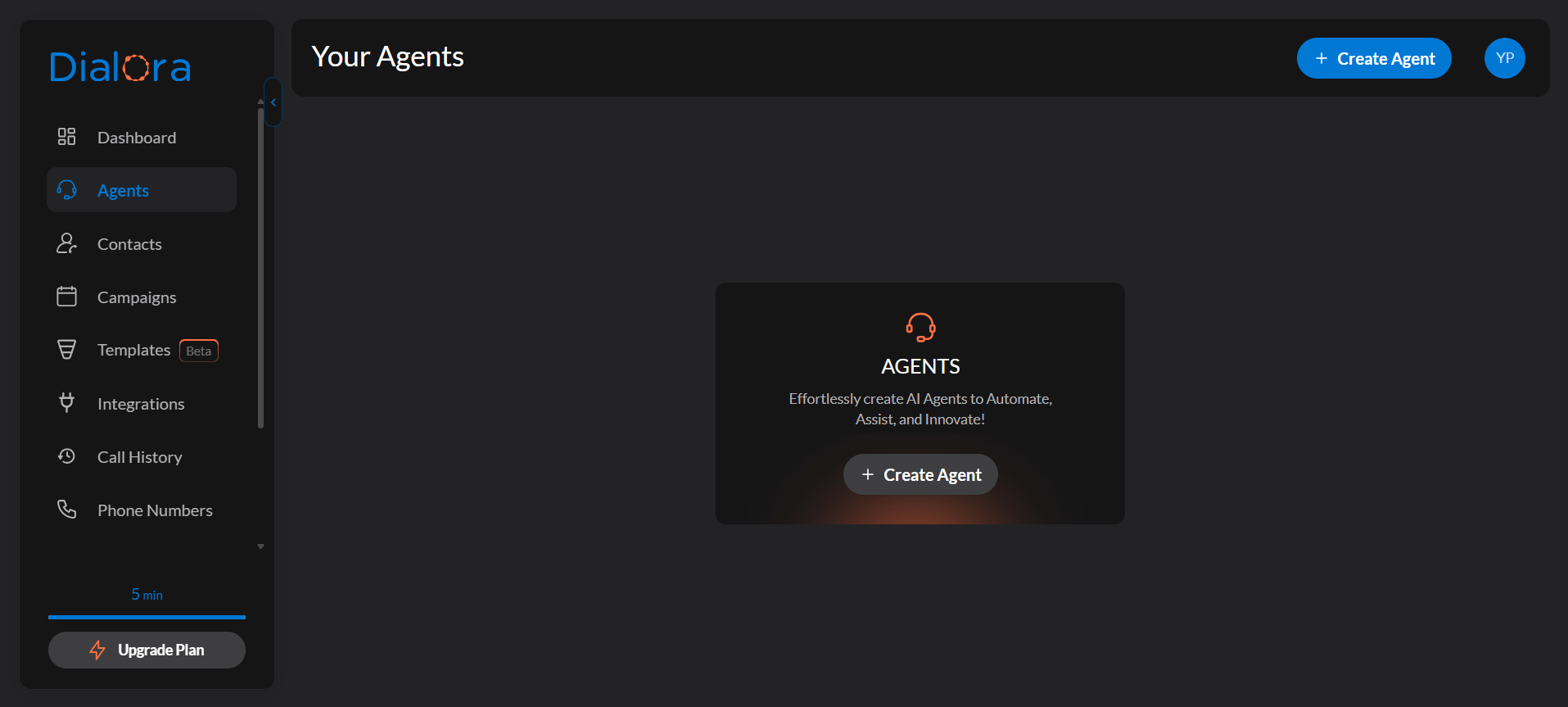Click the Integrations plug icon

click(66, 403)
